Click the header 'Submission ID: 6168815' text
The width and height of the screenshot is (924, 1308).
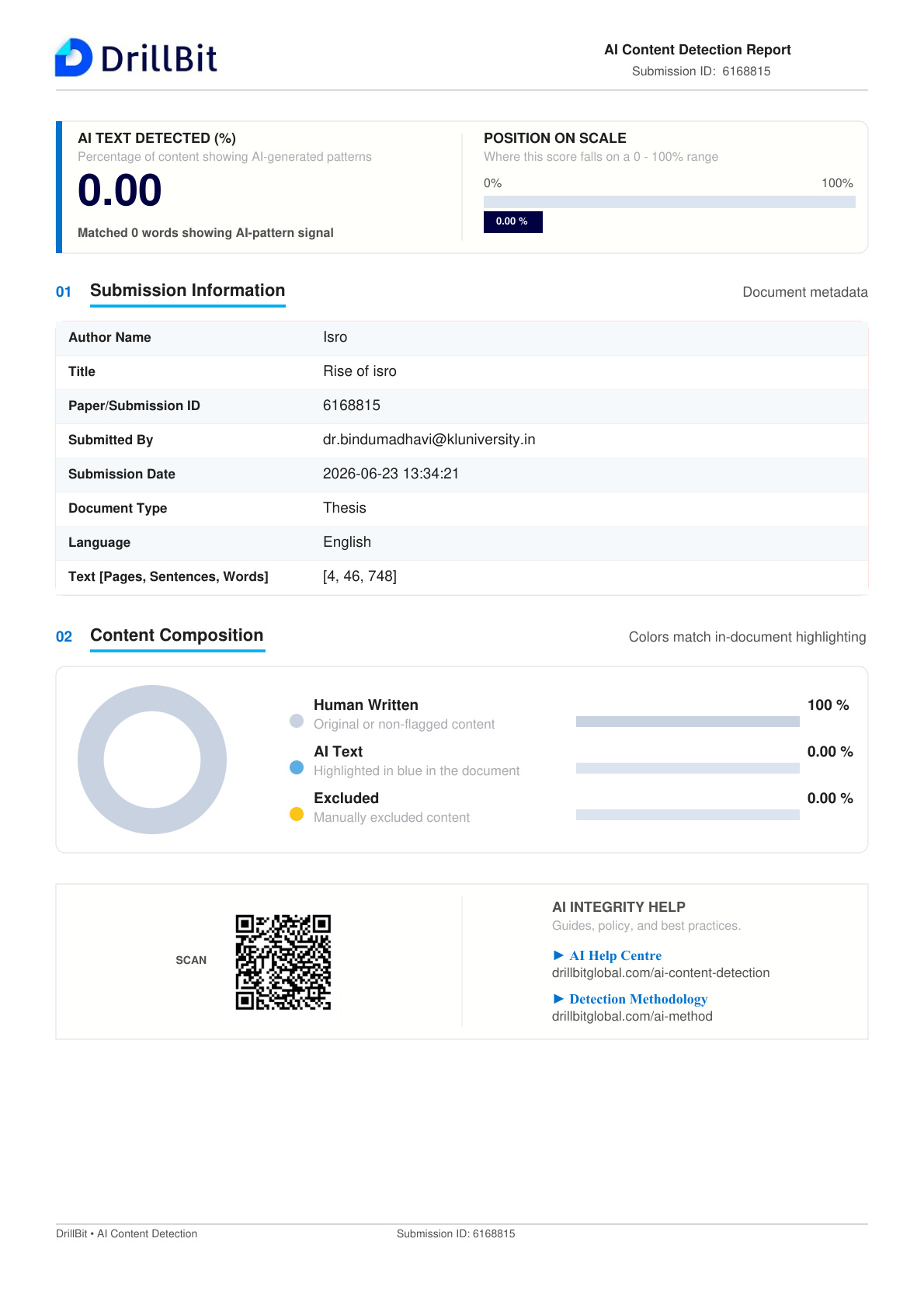click(701, 71)
